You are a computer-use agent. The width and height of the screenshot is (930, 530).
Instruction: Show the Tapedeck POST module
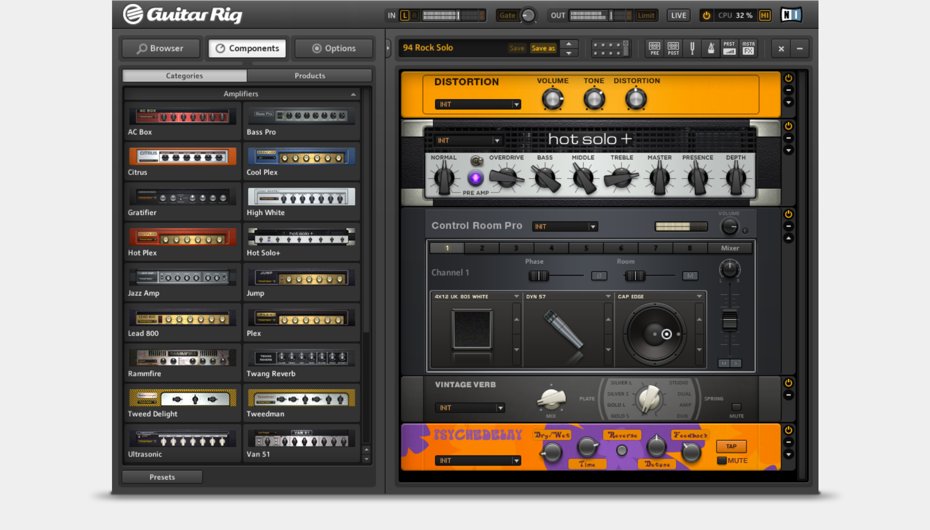point(672,48)
